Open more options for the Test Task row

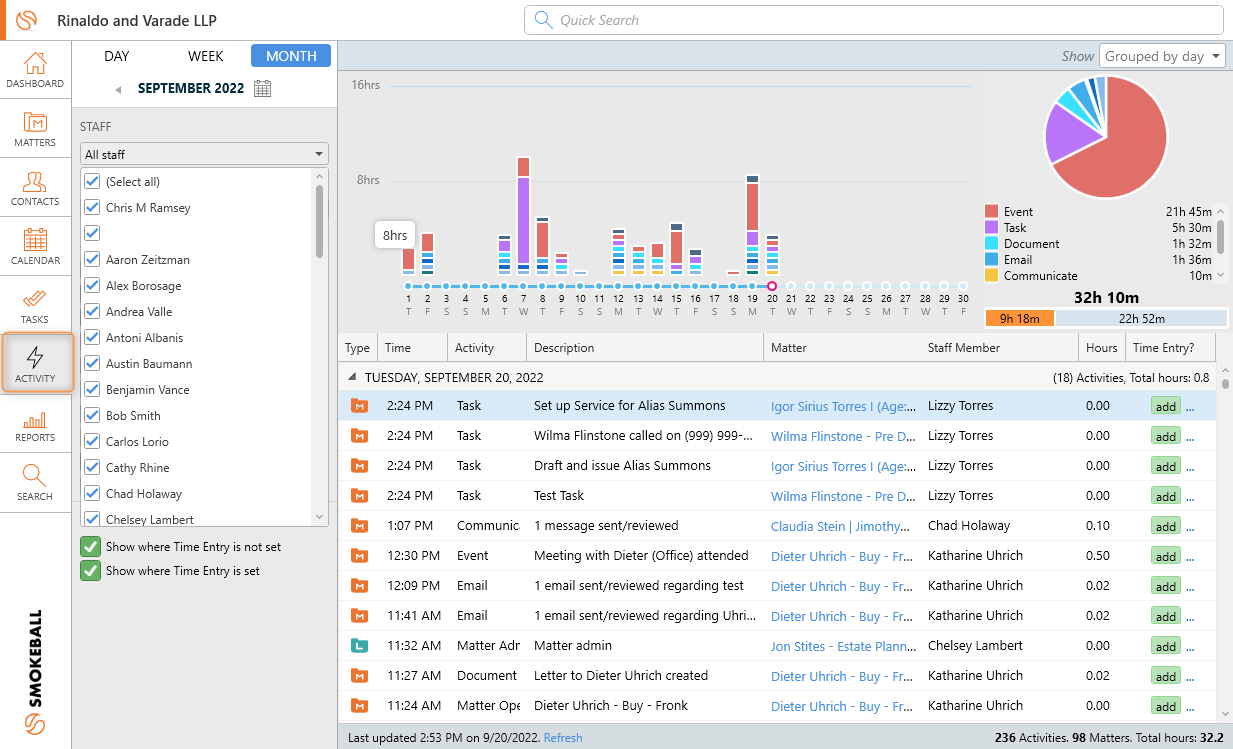tap(1190, 497)
